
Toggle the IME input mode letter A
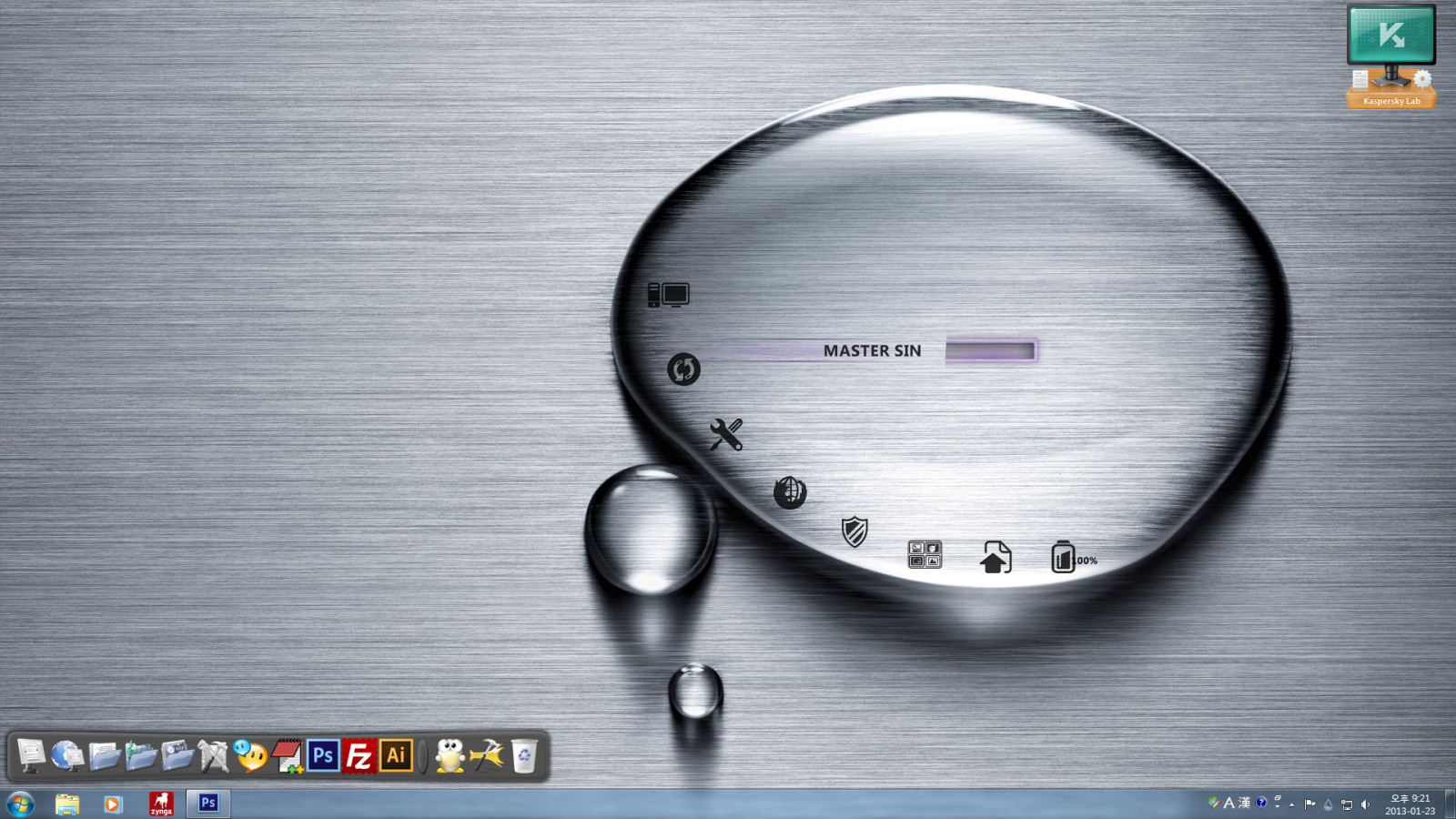1228,803
